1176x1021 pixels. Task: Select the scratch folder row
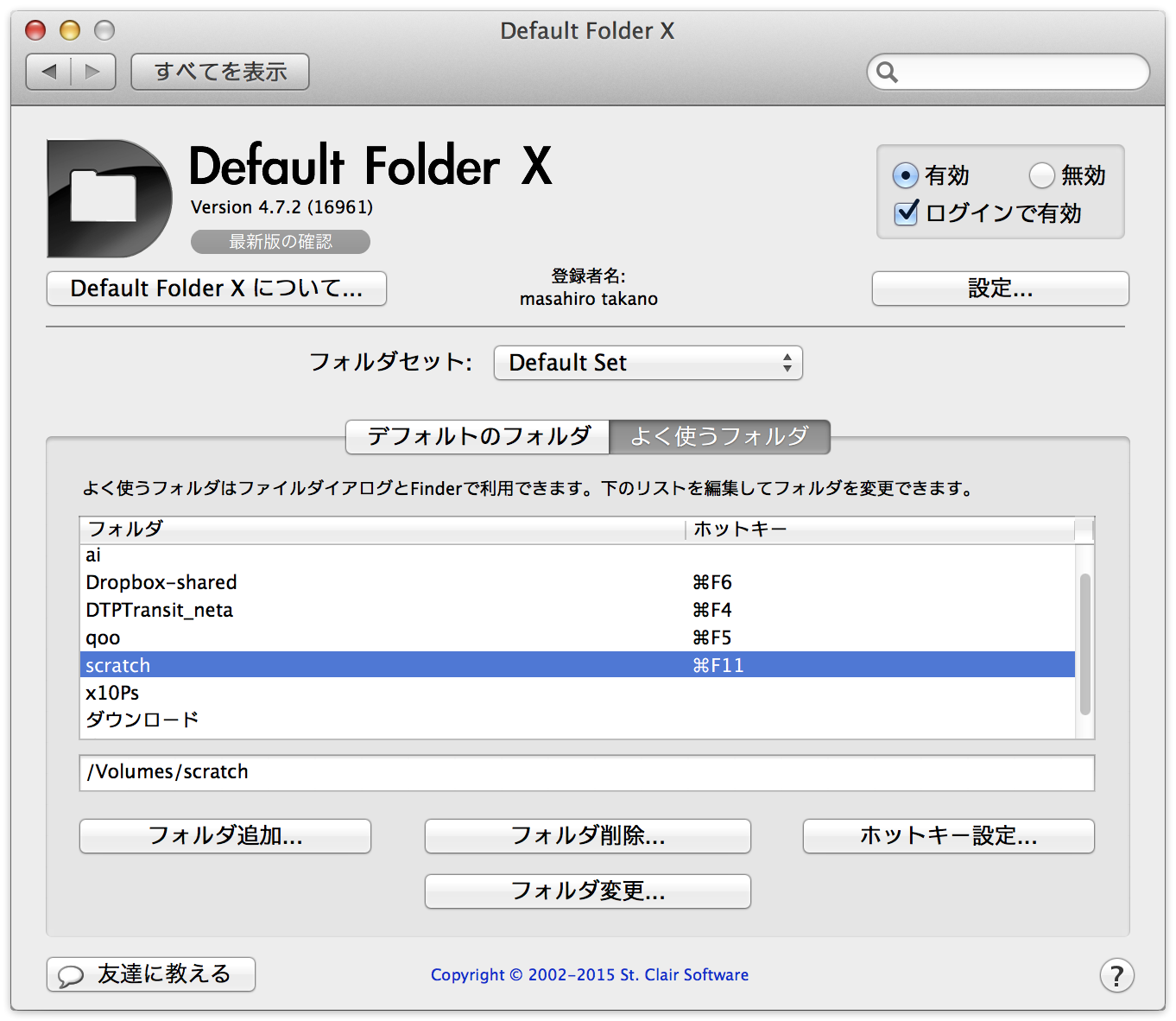578,665
